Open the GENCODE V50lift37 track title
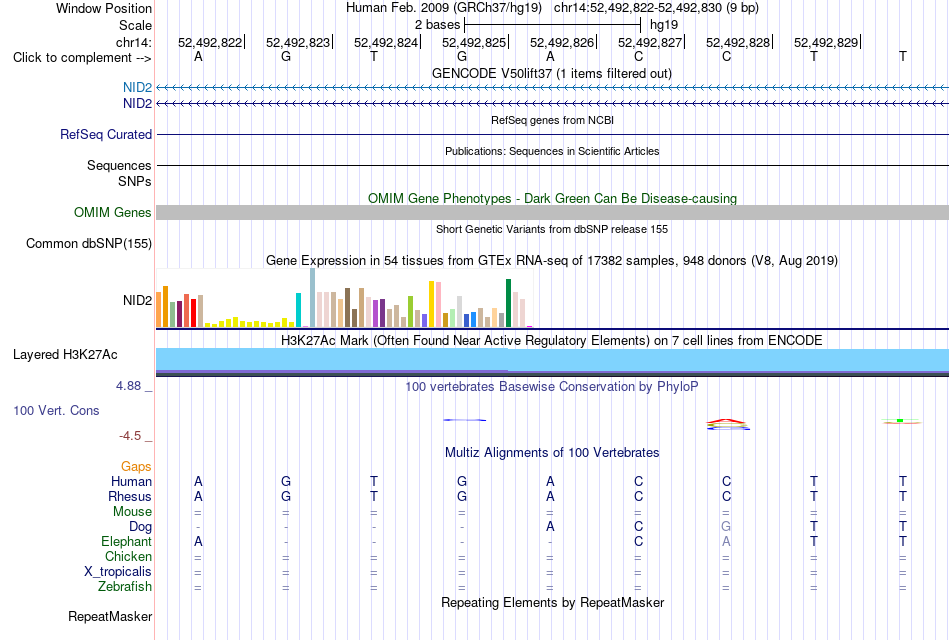Image resolution: width=950 pixels, height=640 pixels. click(x=552, y=73)
